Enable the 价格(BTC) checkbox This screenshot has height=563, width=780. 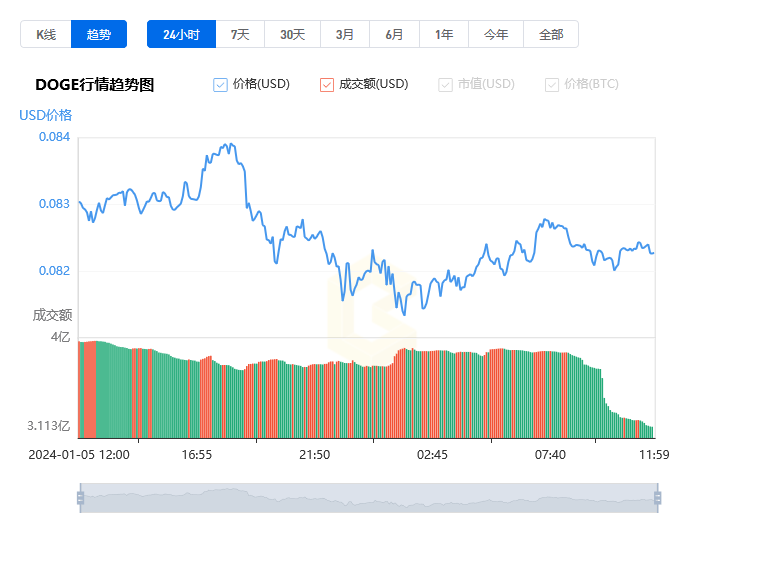[552, 85]
